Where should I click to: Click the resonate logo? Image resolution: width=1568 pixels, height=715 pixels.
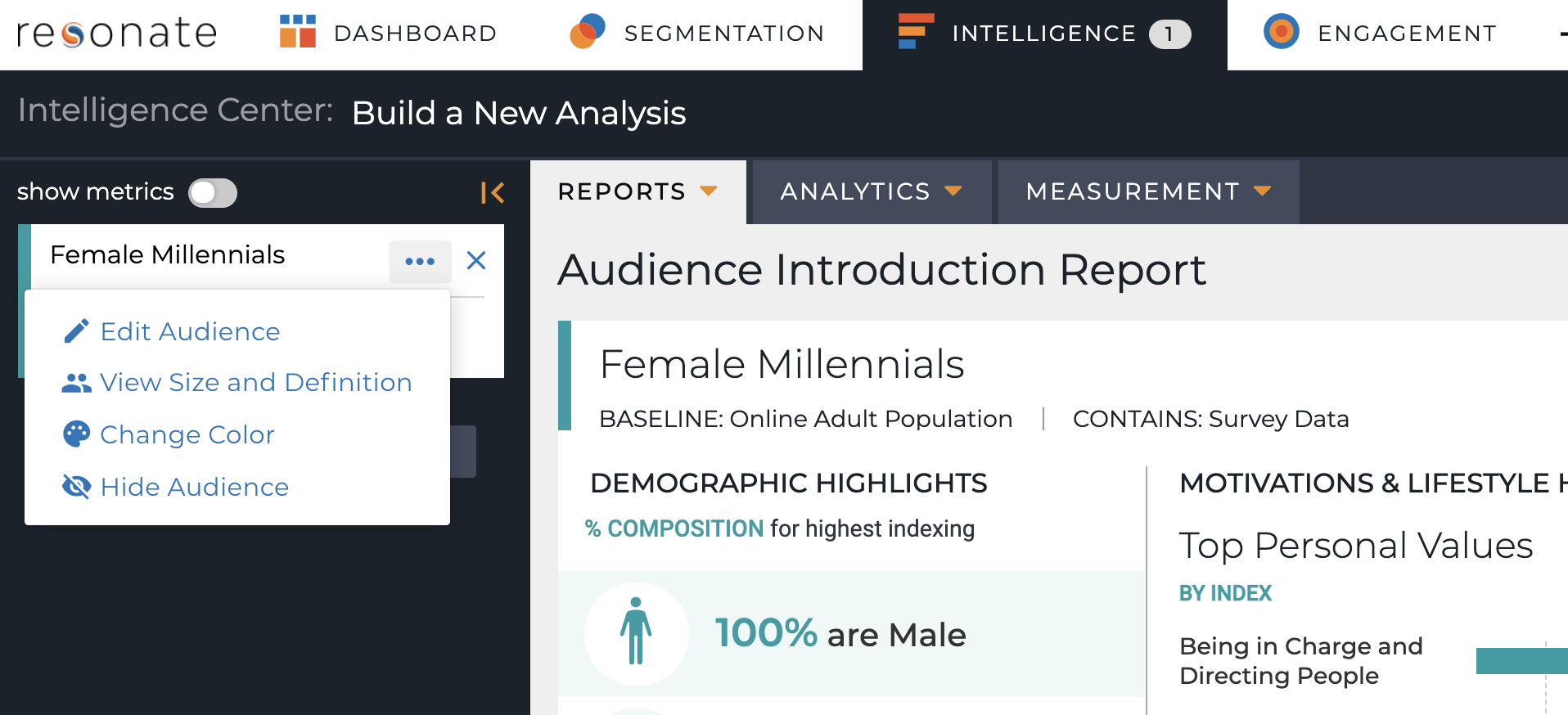coord(117,33)
